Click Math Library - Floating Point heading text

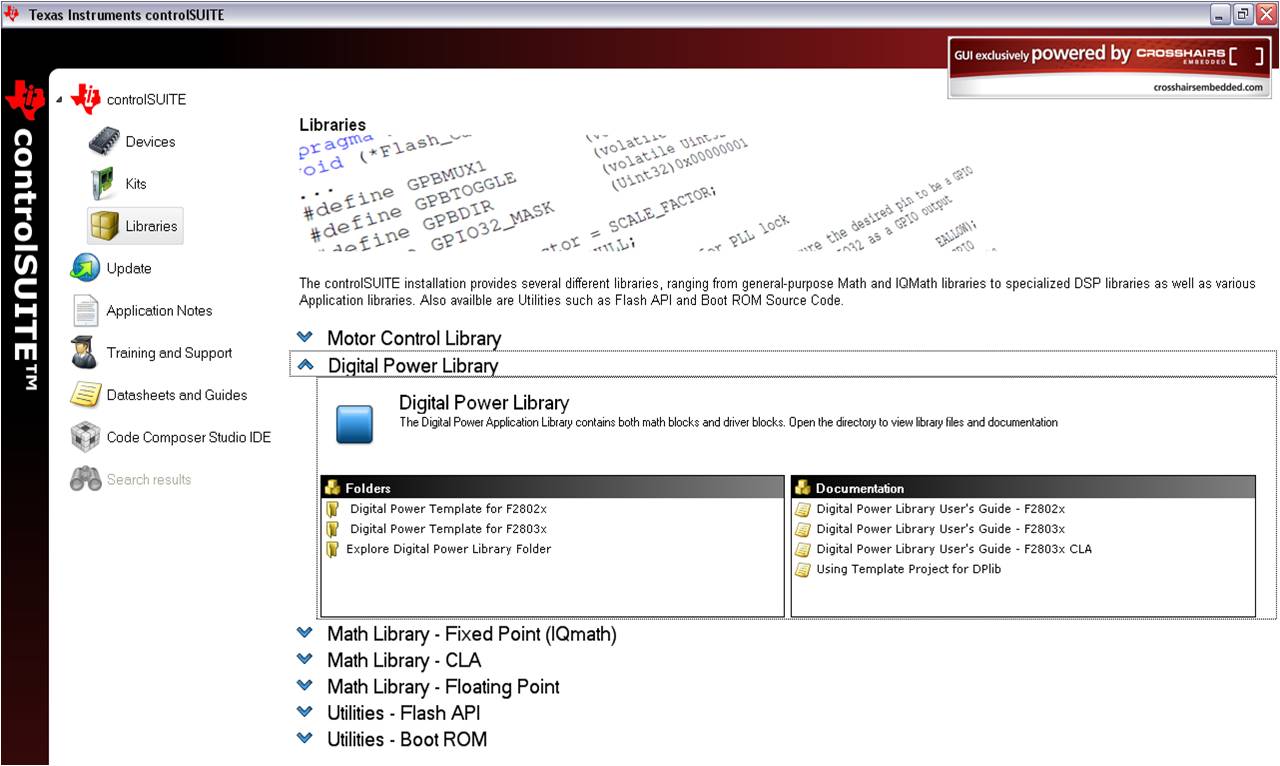pyautogui.click(x=443, y=687)
